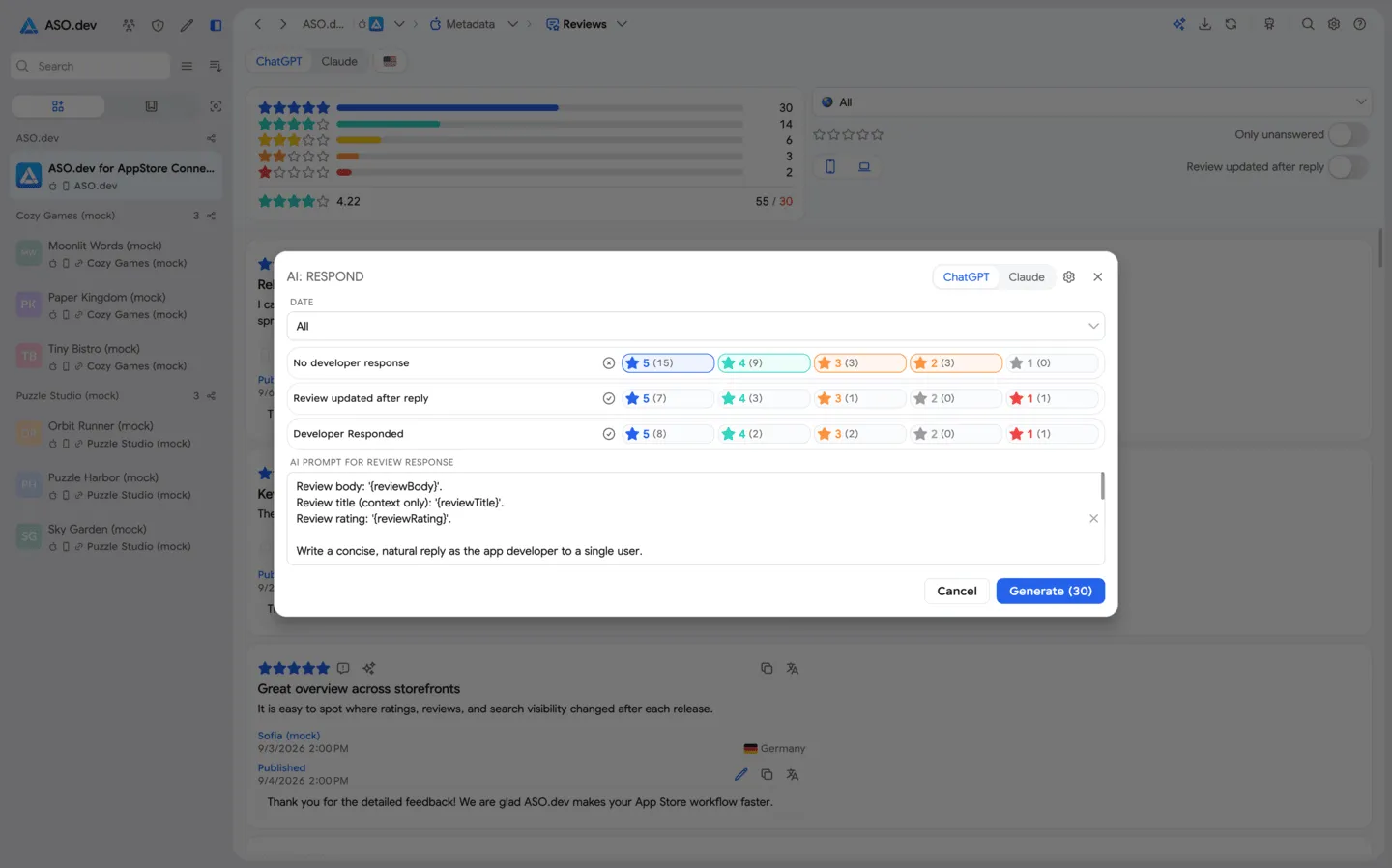Image resolution: width=1392 pixels, height=868 pixels.
Task: Expand the Date dropdown set to All
Action: coord(696,326)
